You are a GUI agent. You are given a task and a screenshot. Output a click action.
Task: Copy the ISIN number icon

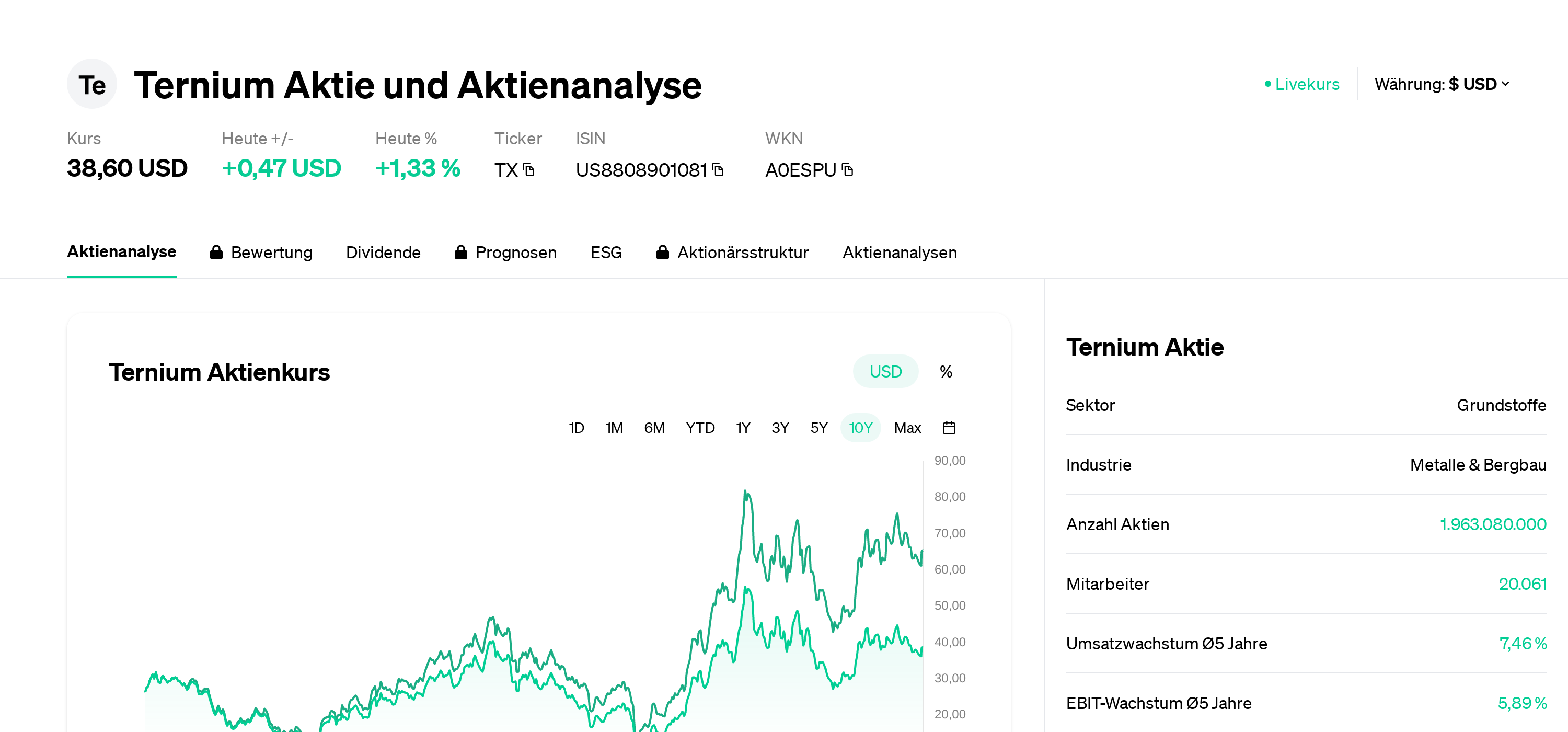click(718, 170)
